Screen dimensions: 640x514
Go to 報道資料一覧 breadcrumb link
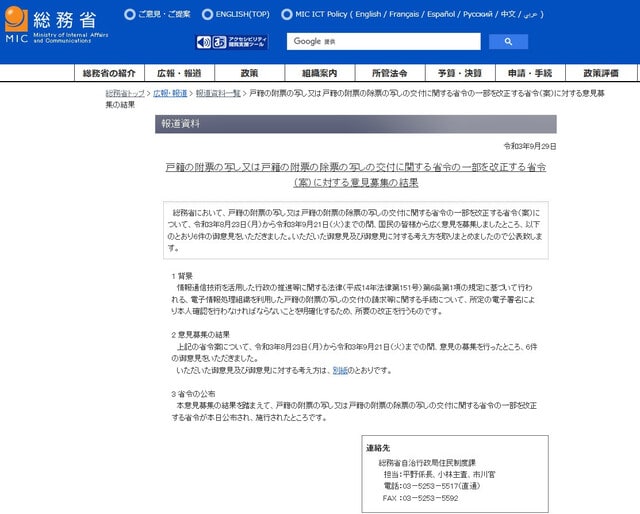click(x=218, y=93)
